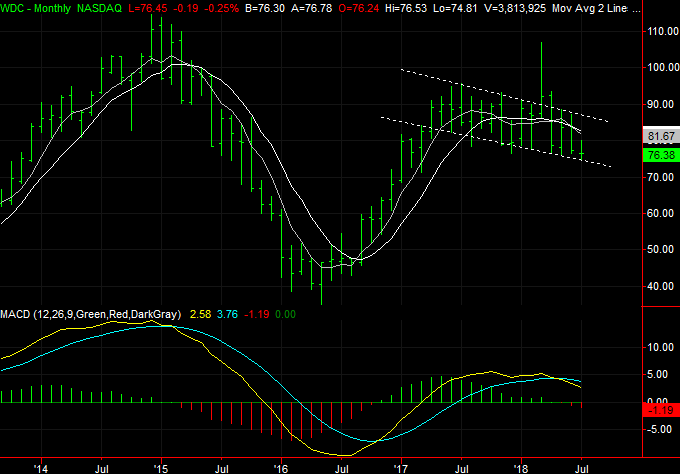Click the yellow MACD value 2.58
Screen dimensions: 680x474
click(200, 314)
